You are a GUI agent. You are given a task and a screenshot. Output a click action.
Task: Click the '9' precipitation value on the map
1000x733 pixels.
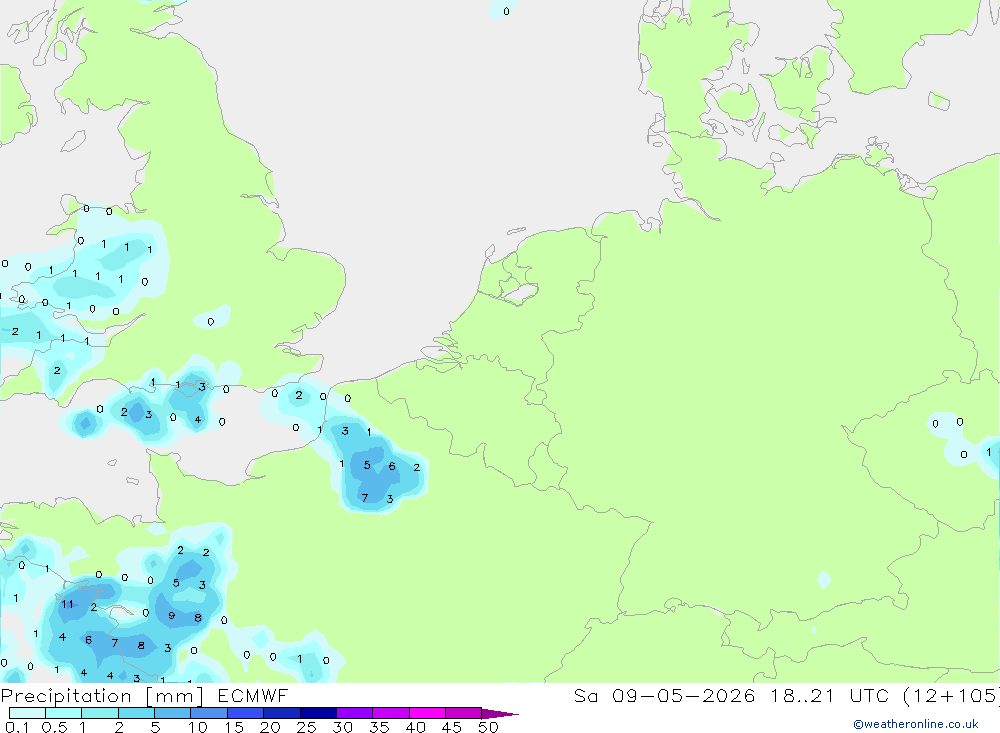click(172, 616)
